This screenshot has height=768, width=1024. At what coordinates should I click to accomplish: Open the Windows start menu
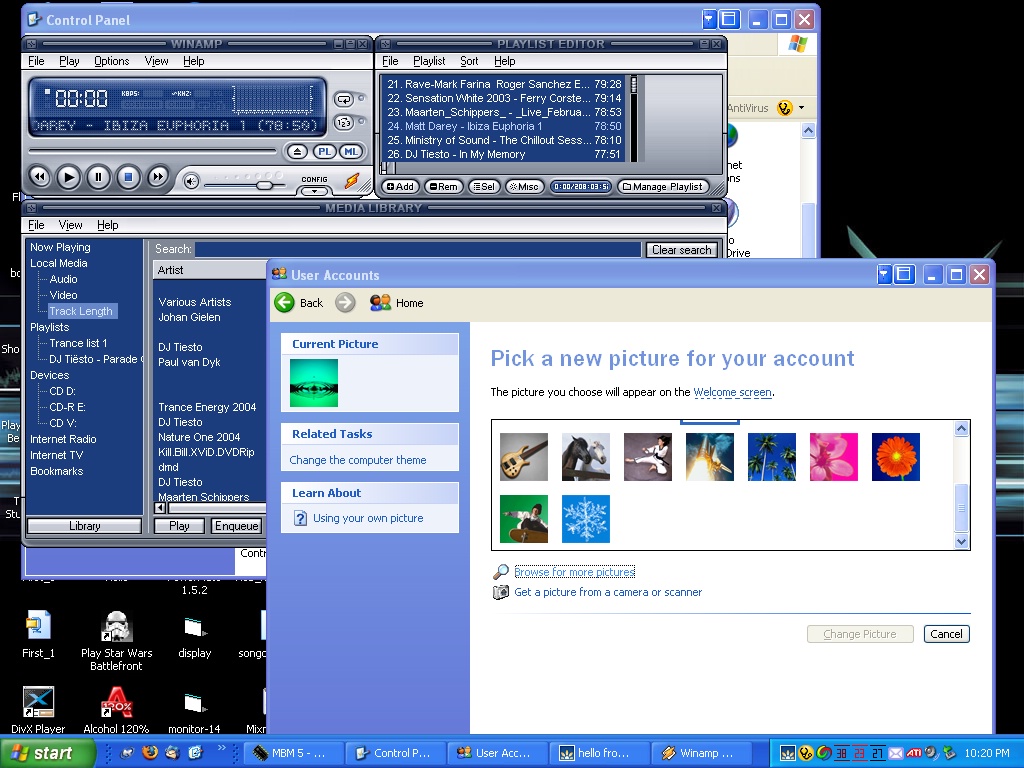point(48,753)
